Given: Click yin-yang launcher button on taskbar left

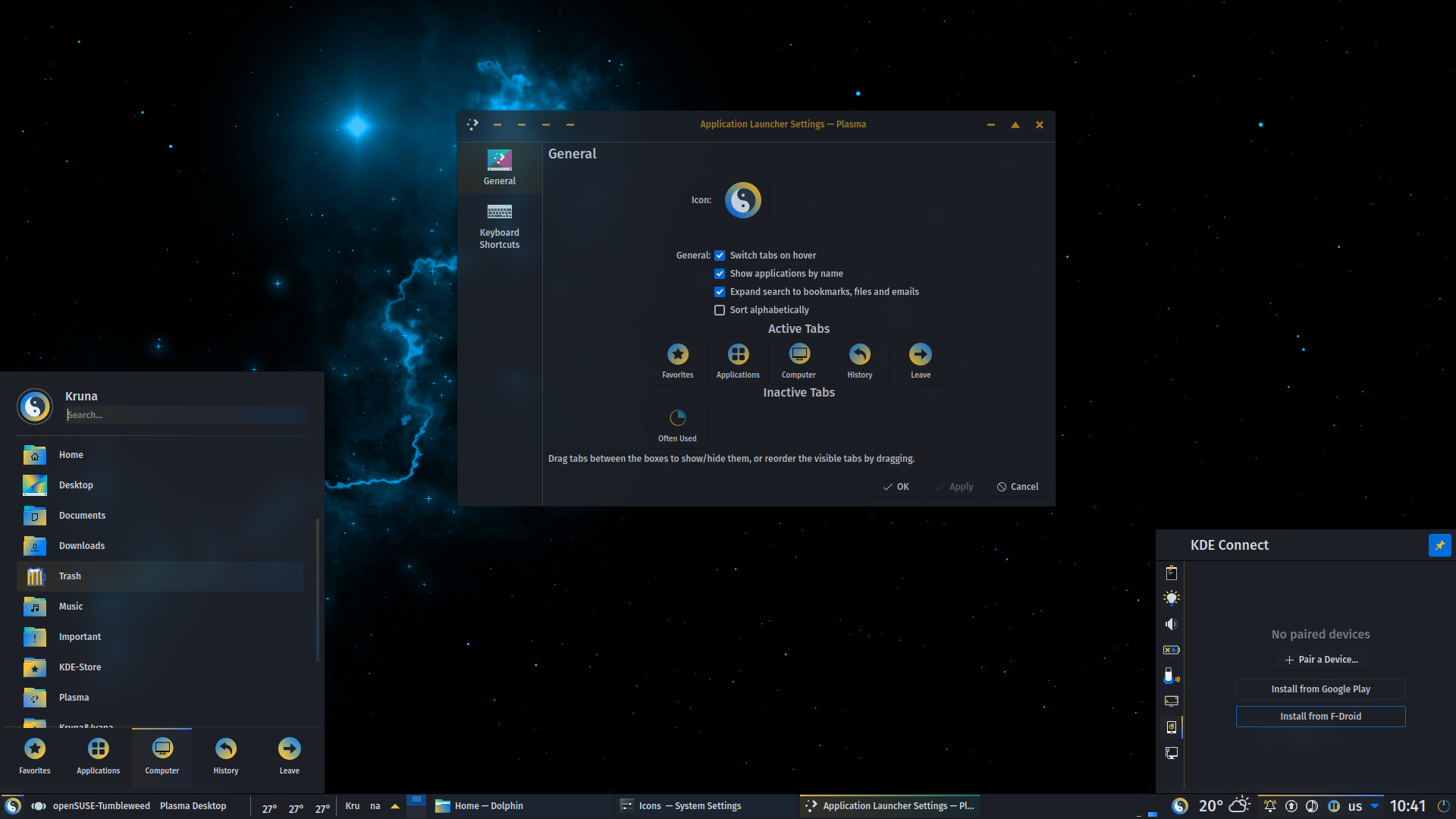Looking at the screenshot, I should [x=13, y=806].
